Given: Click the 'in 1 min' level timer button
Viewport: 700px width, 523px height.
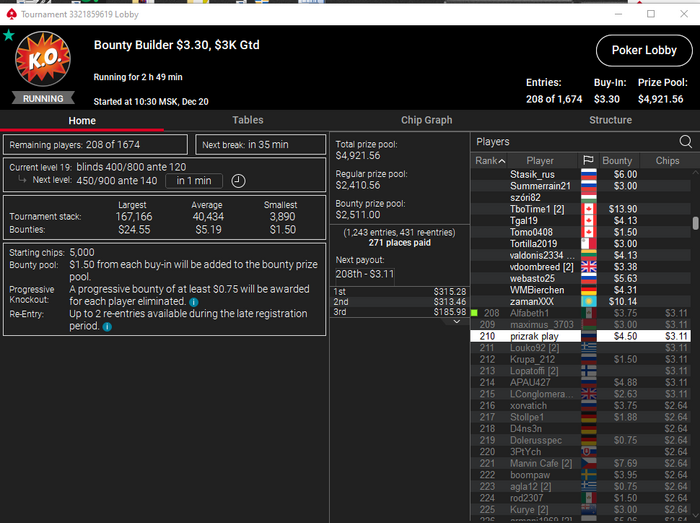Looking at the screenshot, I should click(193, 181).
